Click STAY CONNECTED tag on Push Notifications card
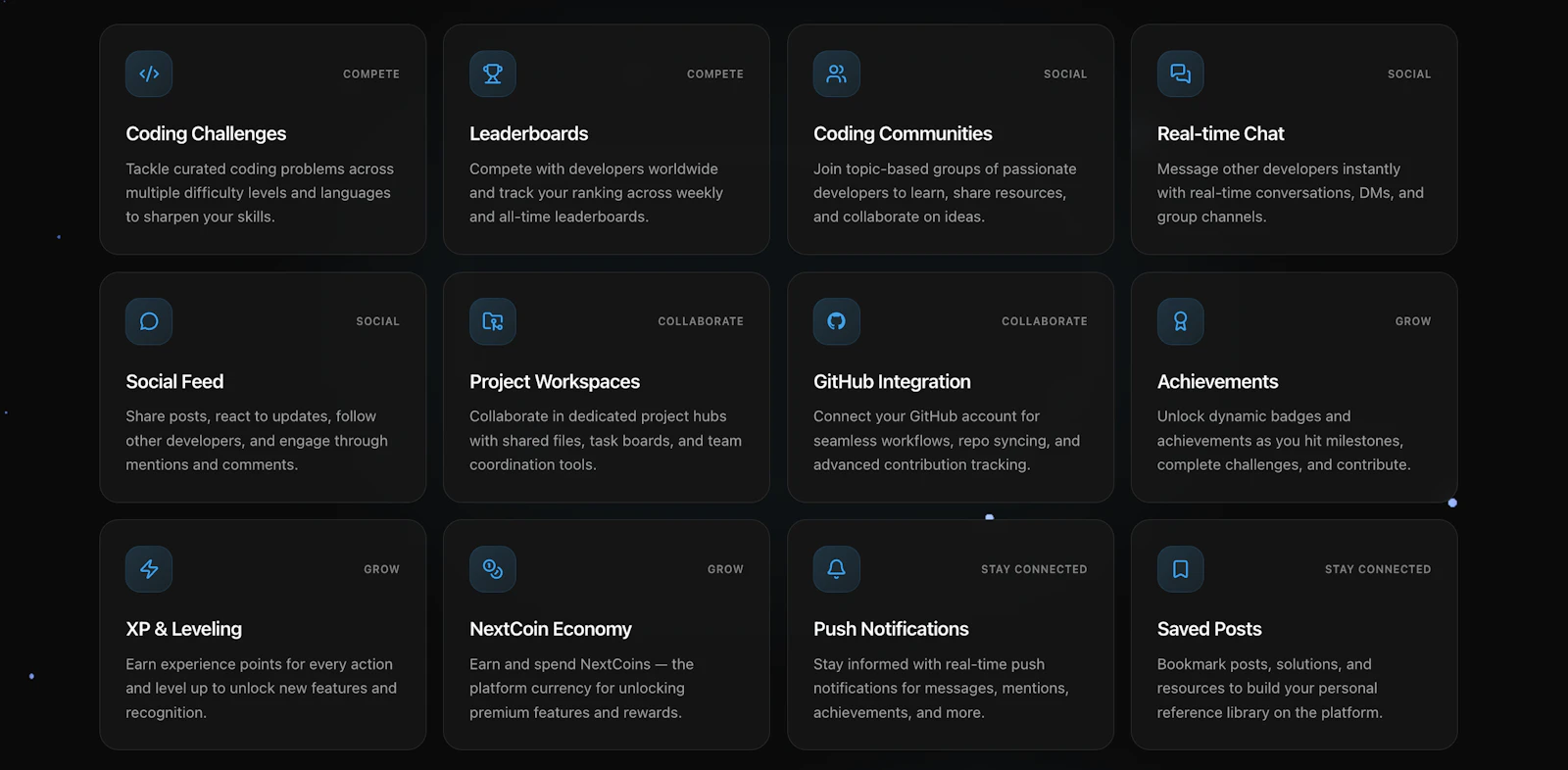Screen dimensions: 1568x770 pos(1034,569)
